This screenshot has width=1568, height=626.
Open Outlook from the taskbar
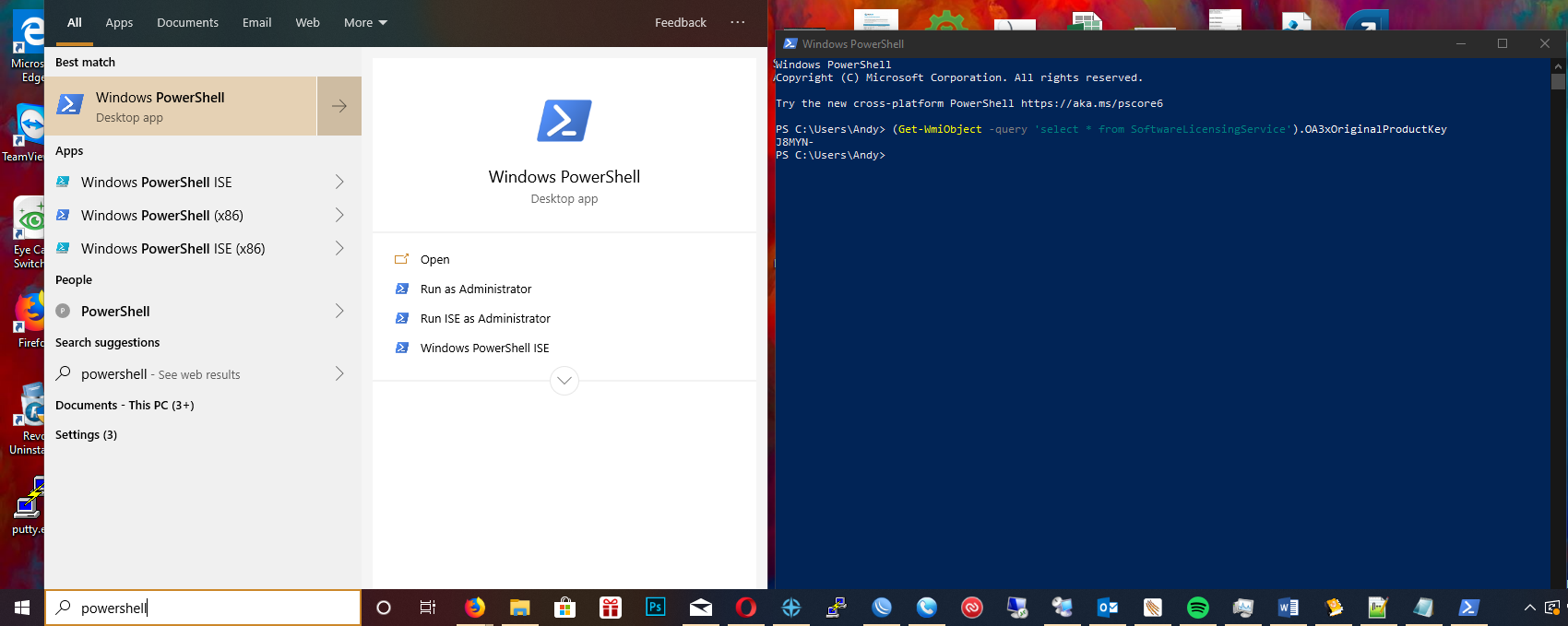[x=1108, y=608]
